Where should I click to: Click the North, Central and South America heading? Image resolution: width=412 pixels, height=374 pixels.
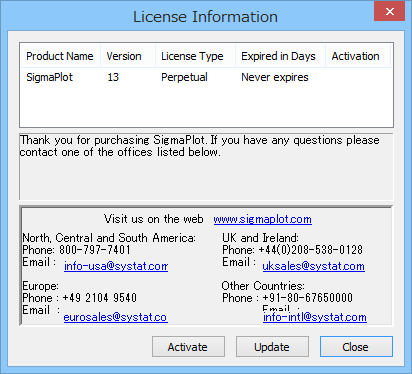pos(109,238)
